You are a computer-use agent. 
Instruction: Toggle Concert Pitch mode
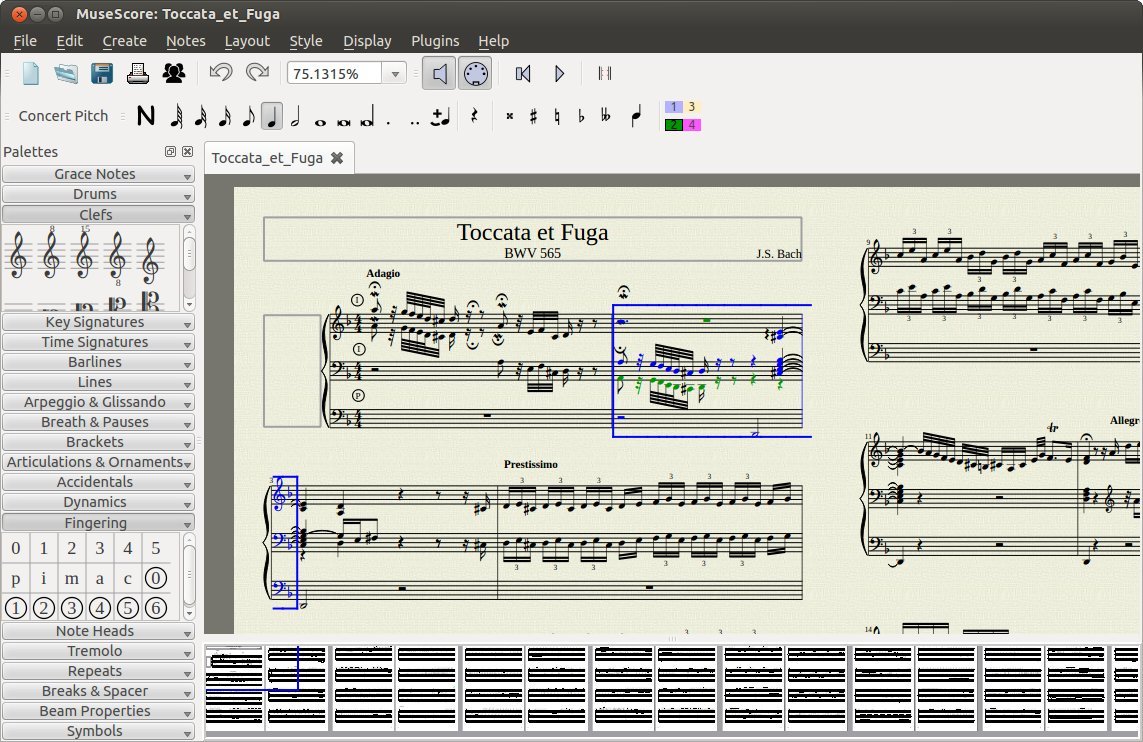pyautogui.click(x=62, y=116)
